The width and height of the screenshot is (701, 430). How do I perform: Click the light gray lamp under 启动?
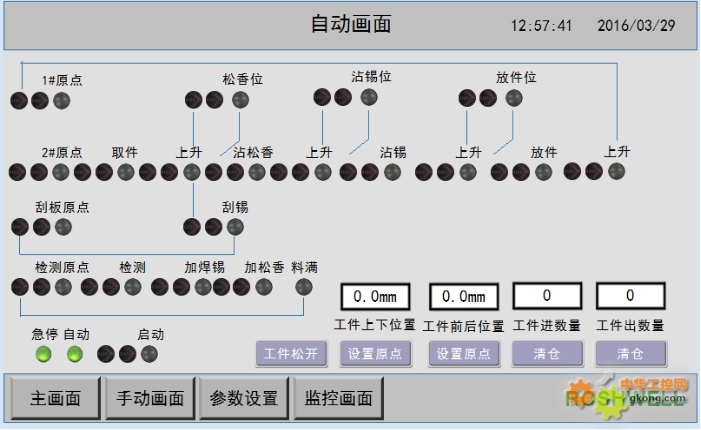[x=149, y=354]
